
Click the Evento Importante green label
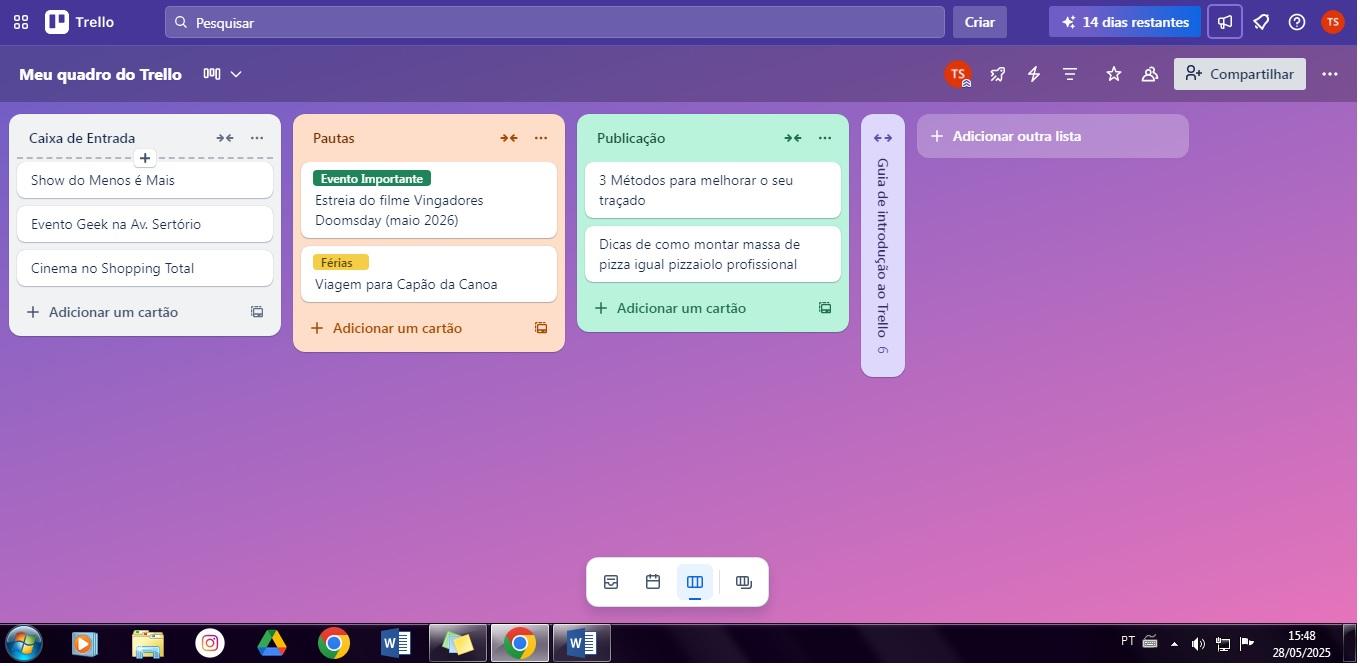[372, 179]
